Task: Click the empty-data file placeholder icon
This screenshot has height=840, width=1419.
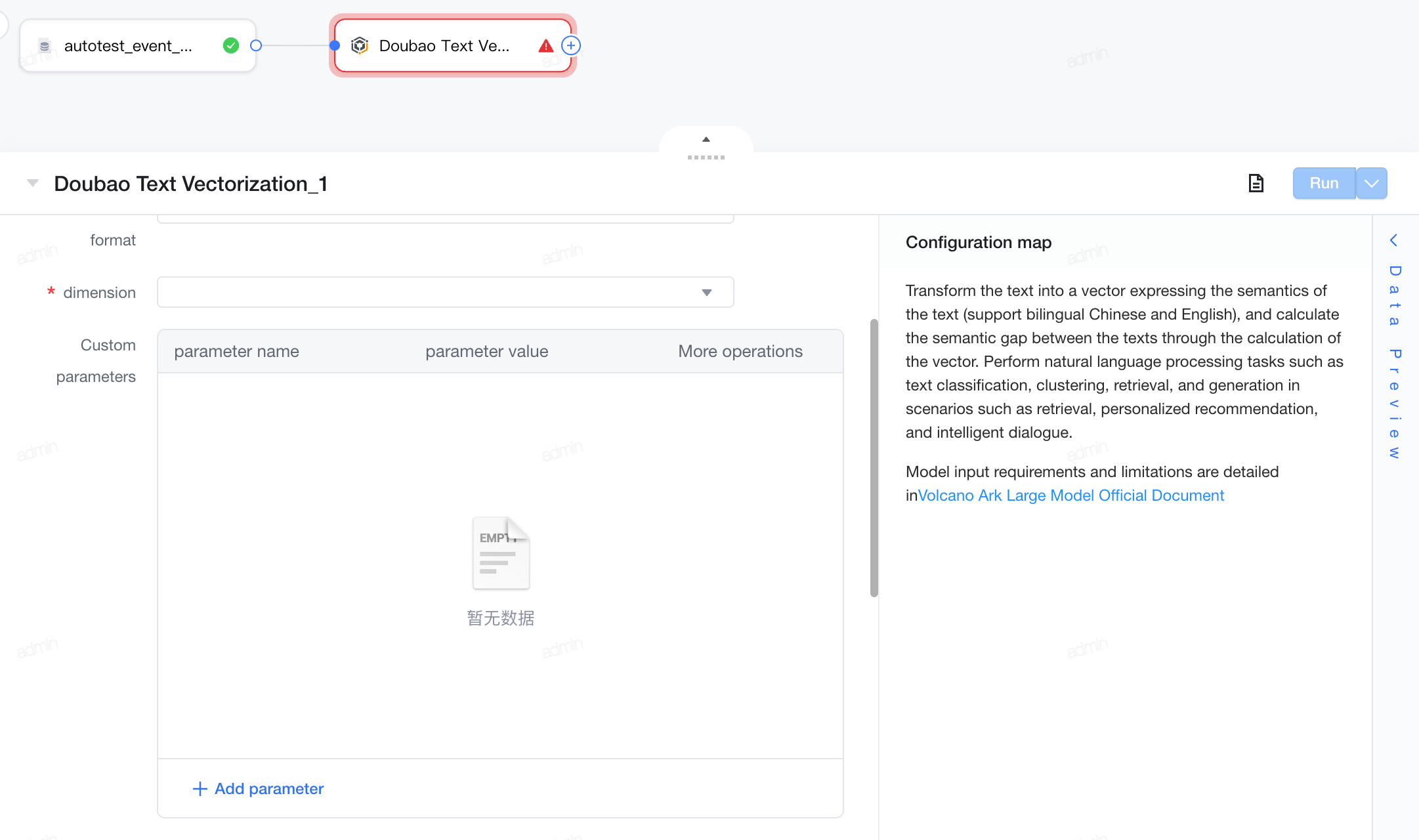Action: tap(501, 553)
